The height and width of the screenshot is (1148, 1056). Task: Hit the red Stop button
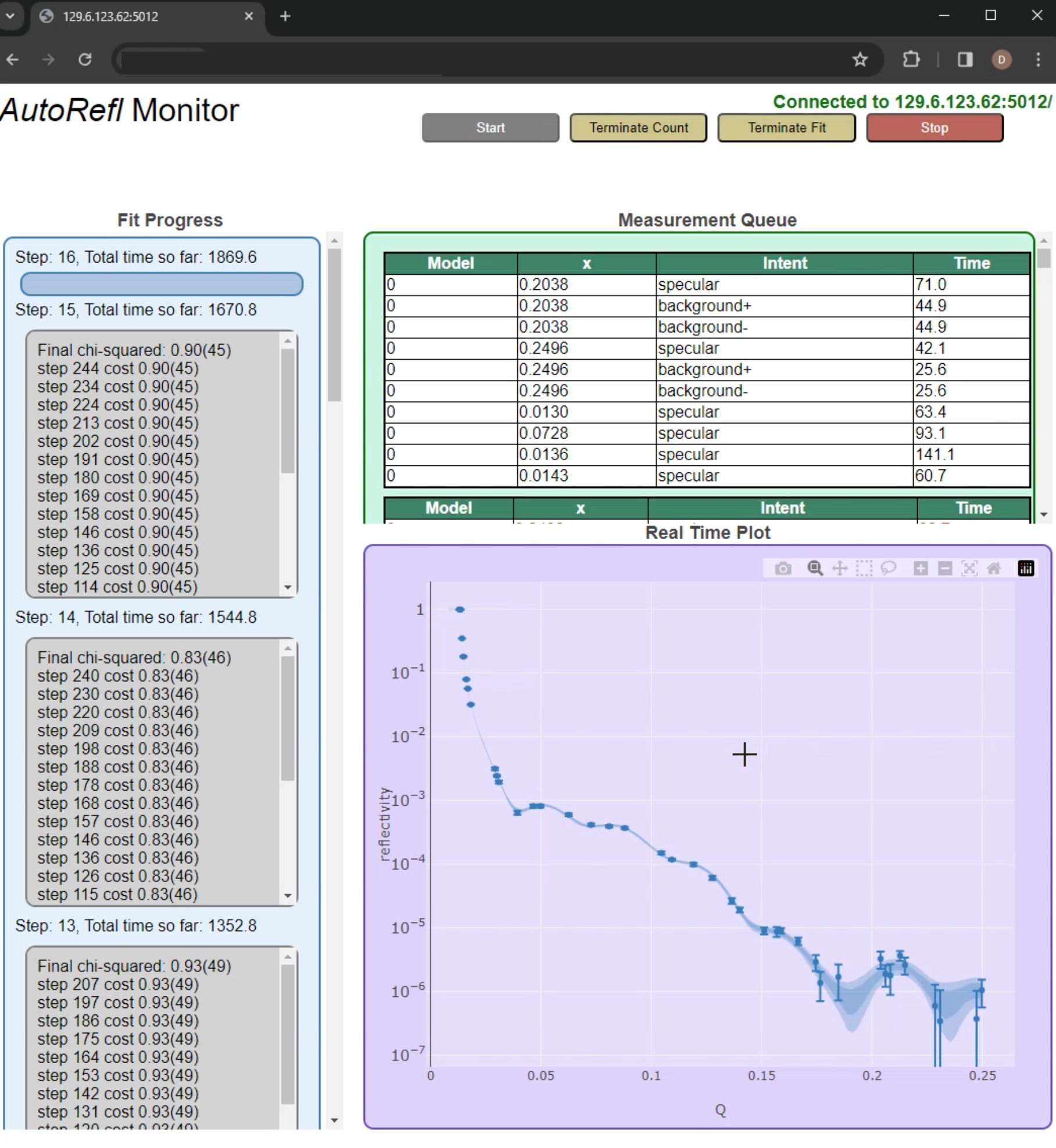coord(935,128)
